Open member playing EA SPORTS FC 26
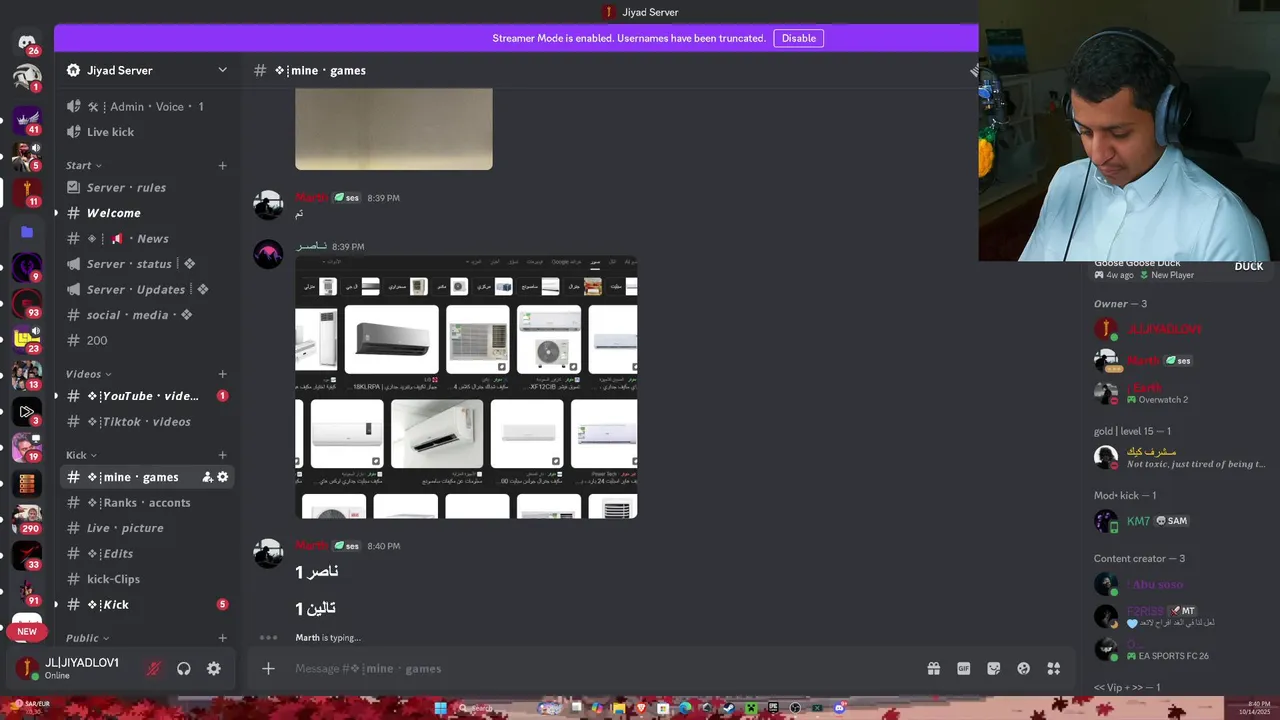This screenshot has height=720, width=1280. click(x=1180, y=649)
